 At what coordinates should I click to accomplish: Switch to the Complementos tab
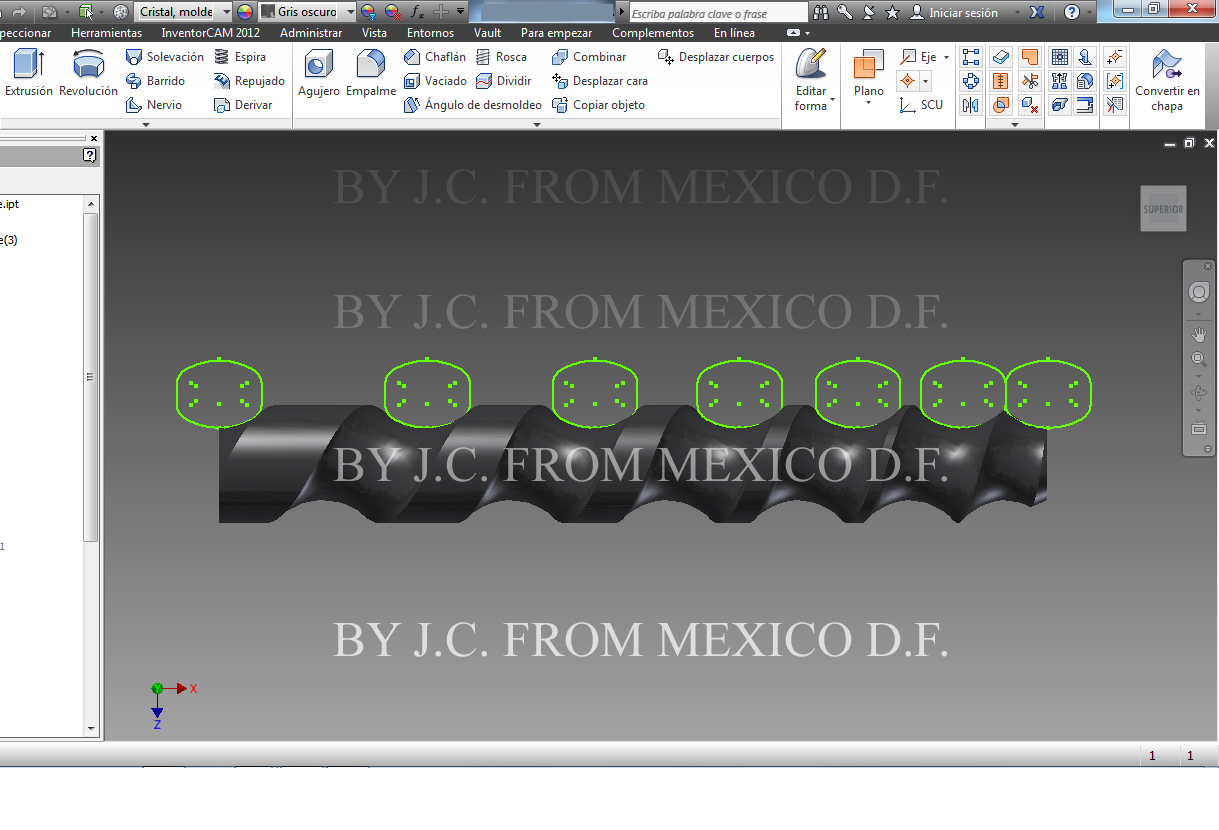pyautogui.click(x=653, y=33)
